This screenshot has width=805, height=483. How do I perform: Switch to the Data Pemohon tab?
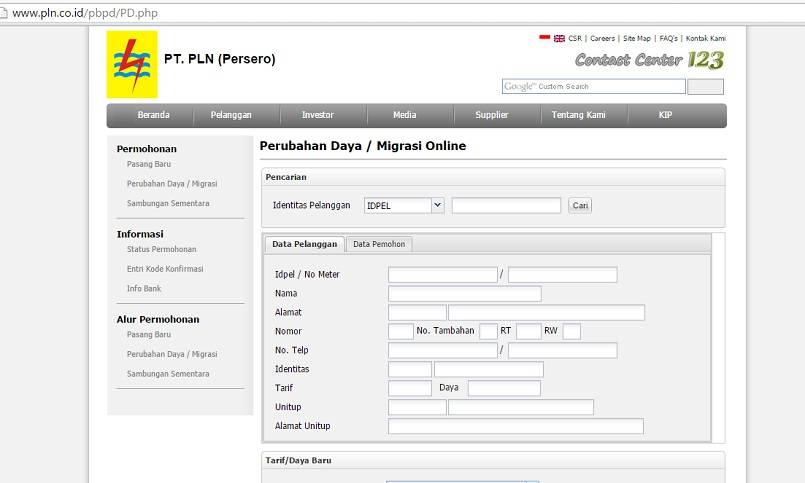click(x=379, y=244)
